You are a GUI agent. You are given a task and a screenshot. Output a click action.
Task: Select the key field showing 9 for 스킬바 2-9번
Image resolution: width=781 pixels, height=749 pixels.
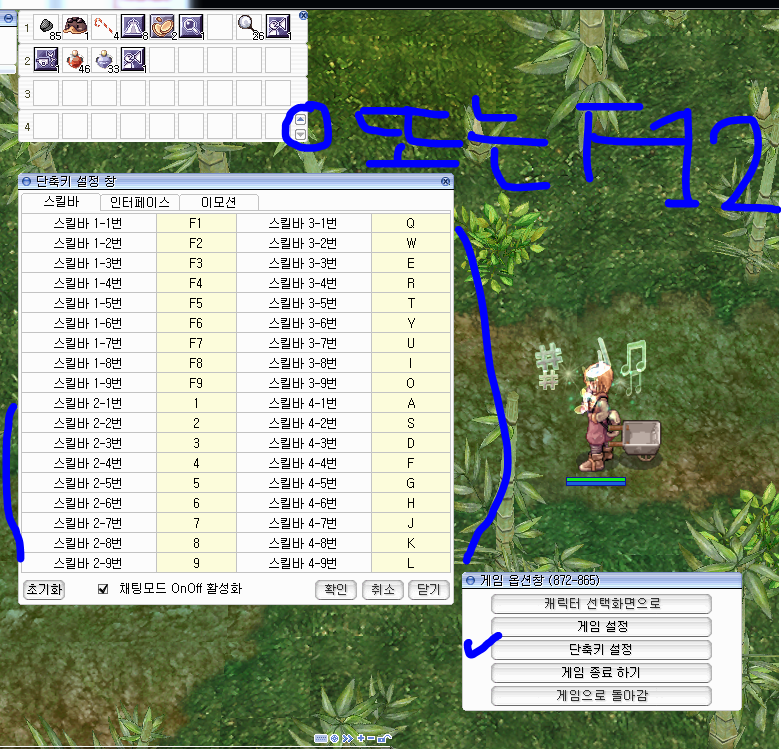[196, 563]
